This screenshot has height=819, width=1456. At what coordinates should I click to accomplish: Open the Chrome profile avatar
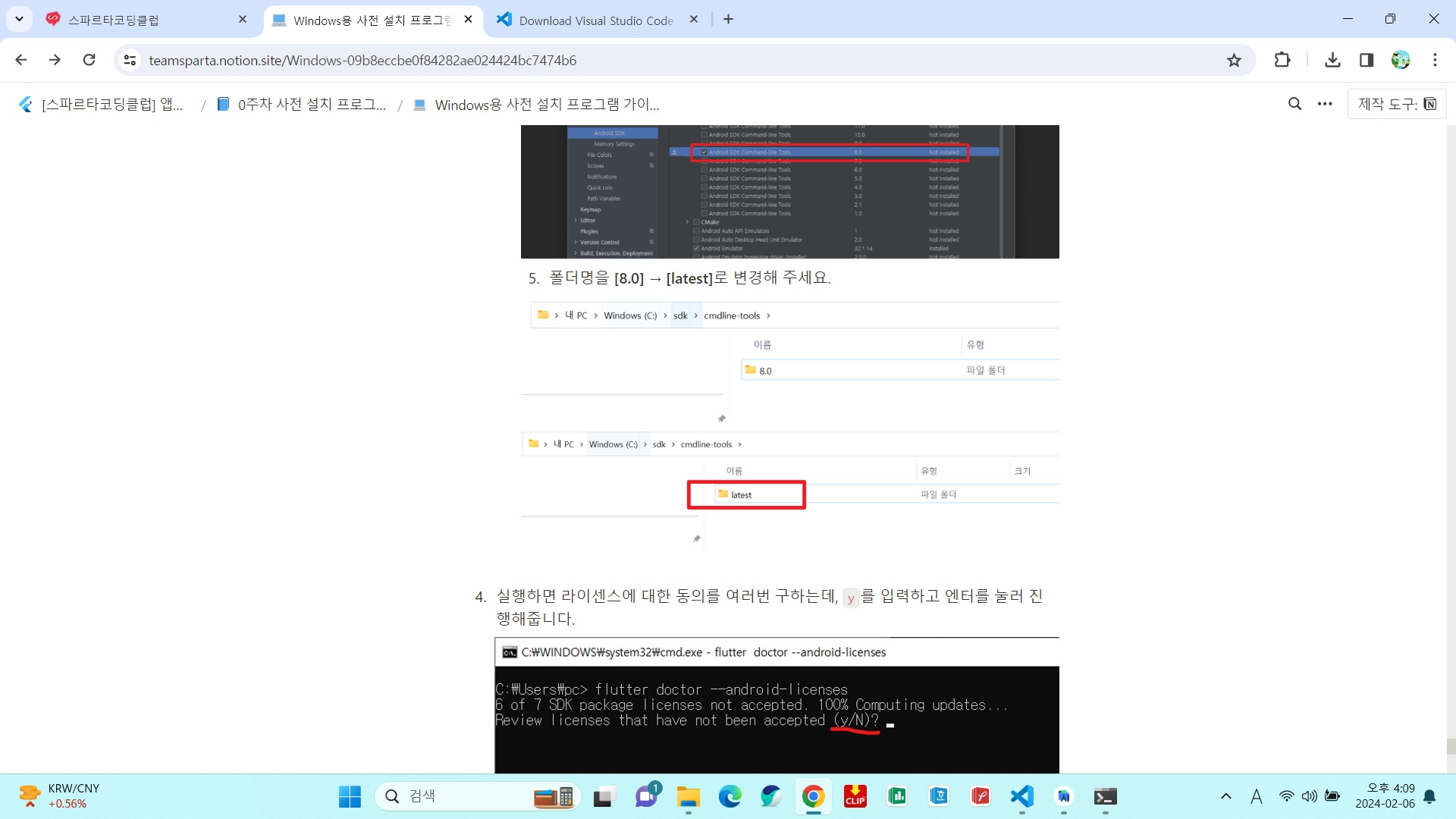[x=1401, y=60]
